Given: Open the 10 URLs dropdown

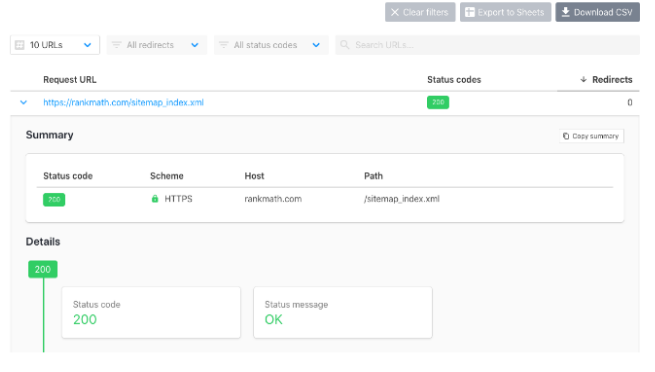Looking at the screenshot, I should pos(55,45).
